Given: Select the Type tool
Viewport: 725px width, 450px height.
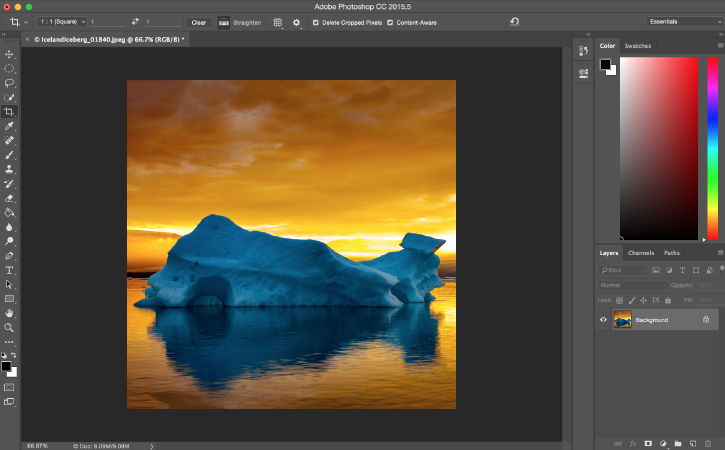Looking at the screenshot, I should (10, 270).
